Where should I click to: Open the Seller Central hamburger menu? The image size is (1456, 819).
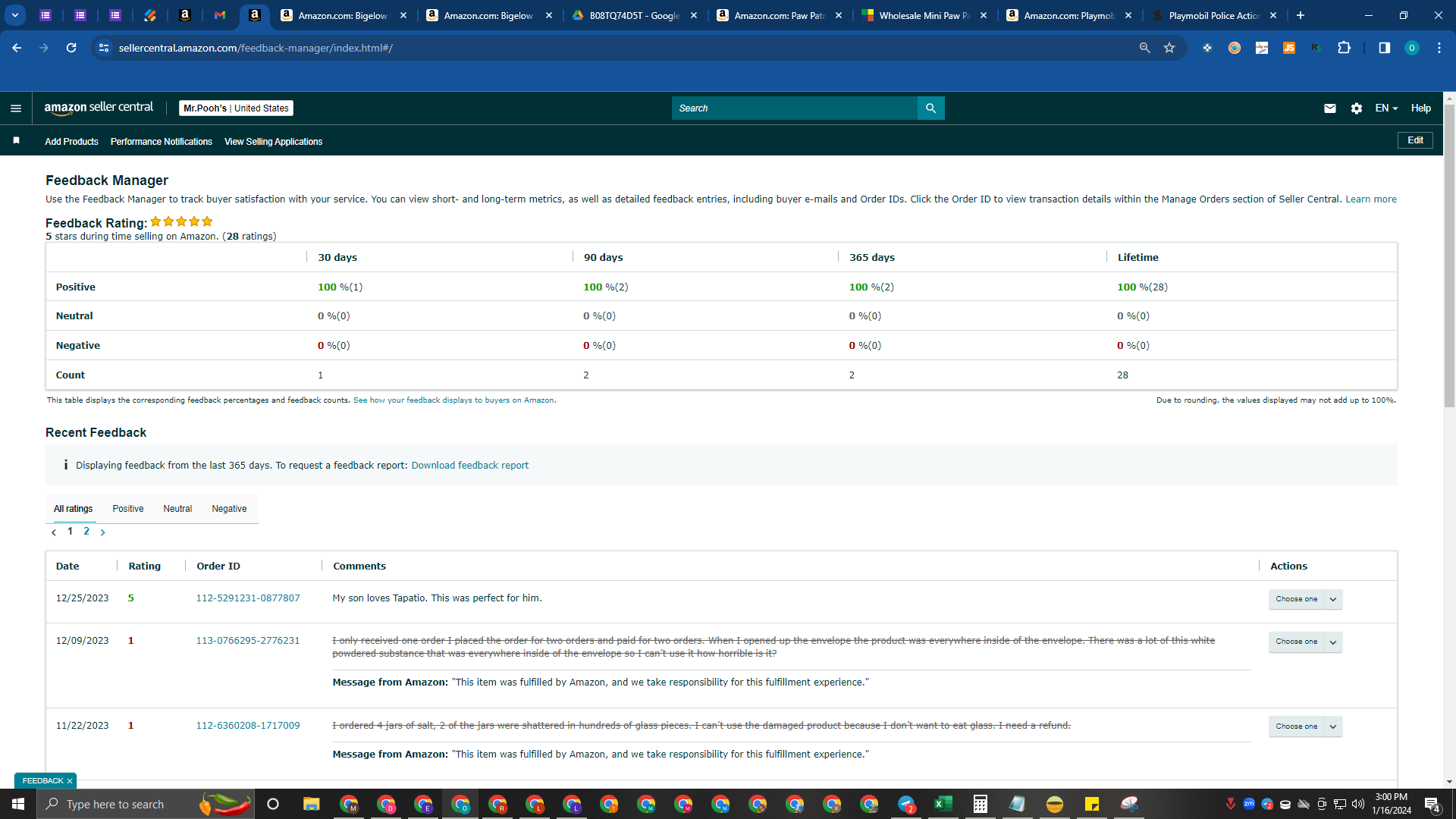click(16, 108)
